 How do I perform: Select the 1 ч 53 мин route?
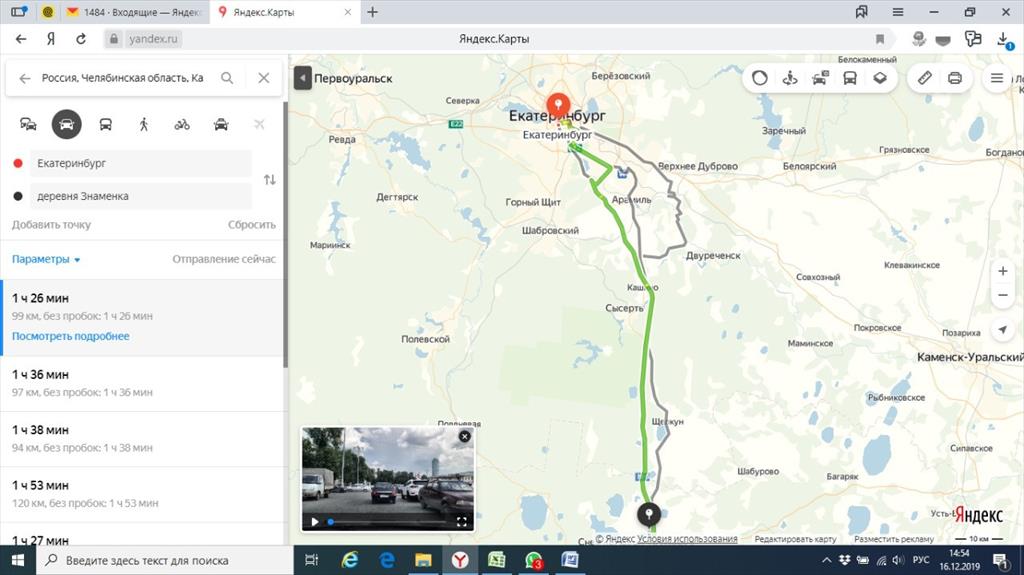click(142, 495)
